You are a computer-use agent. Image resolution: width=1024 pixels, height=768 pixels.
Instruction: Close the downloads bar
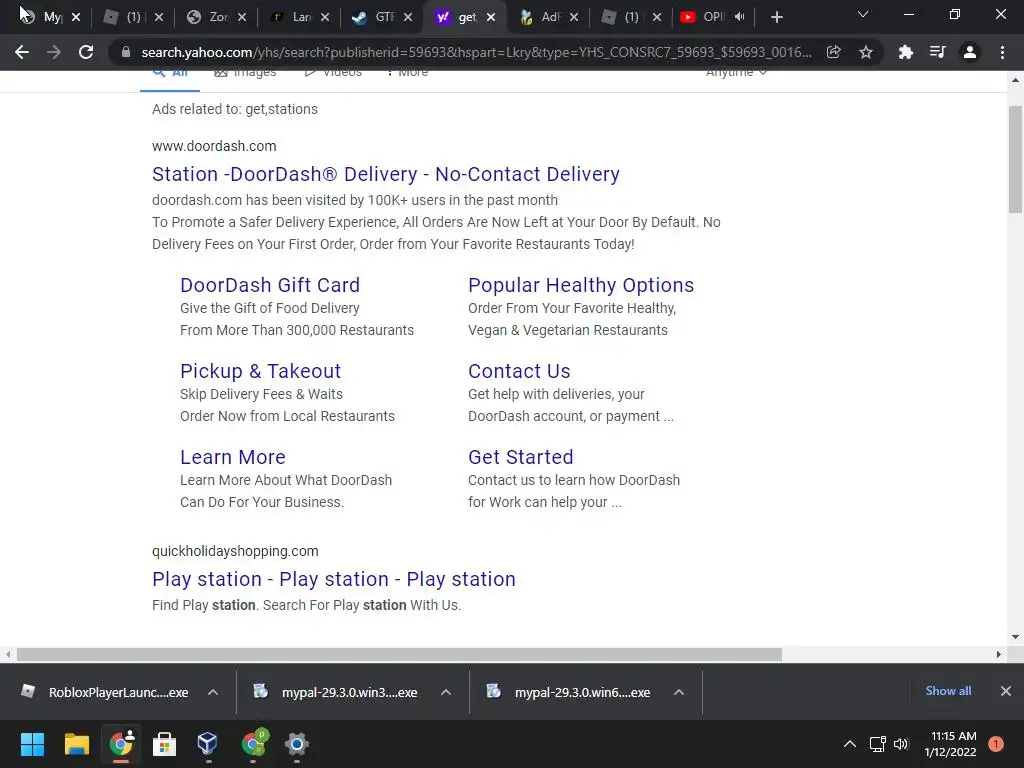pos(1006,691)
